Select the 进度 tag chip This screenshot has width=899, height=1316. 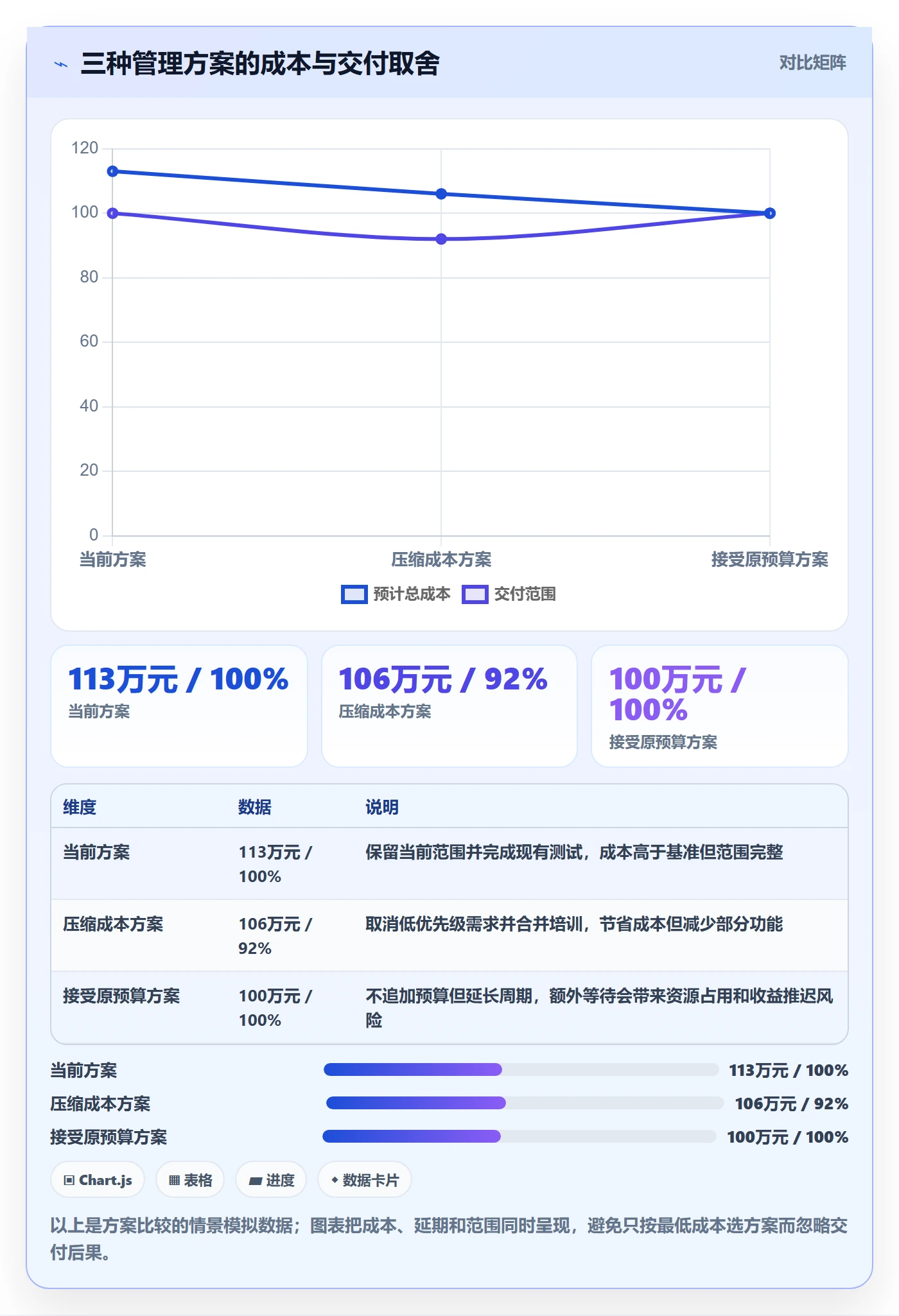tap(271, 1180)
